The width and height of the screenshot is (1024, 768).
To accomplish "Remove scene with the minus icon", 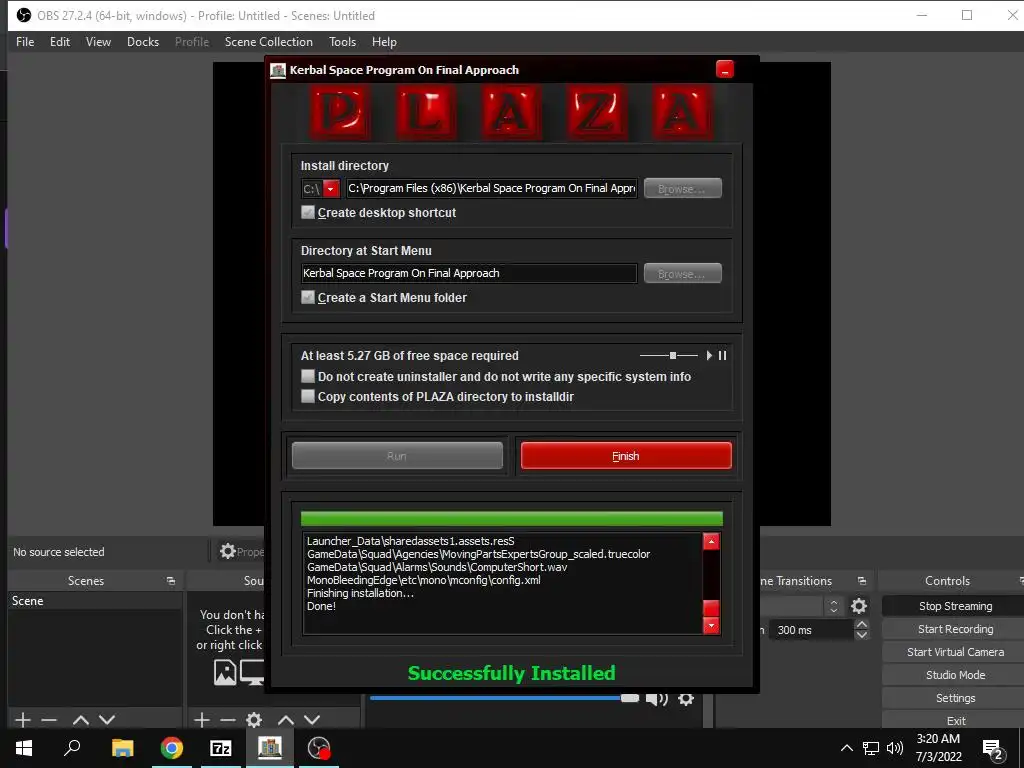I will click(x=49, y=720).
